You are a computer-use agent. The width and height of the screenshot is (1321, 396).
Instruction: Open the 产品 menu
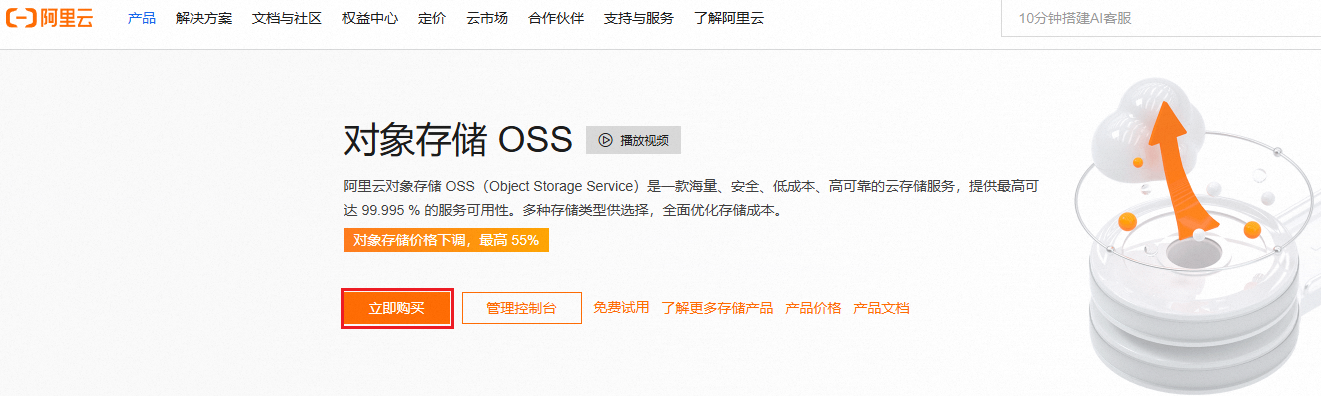tap(142, 18)
